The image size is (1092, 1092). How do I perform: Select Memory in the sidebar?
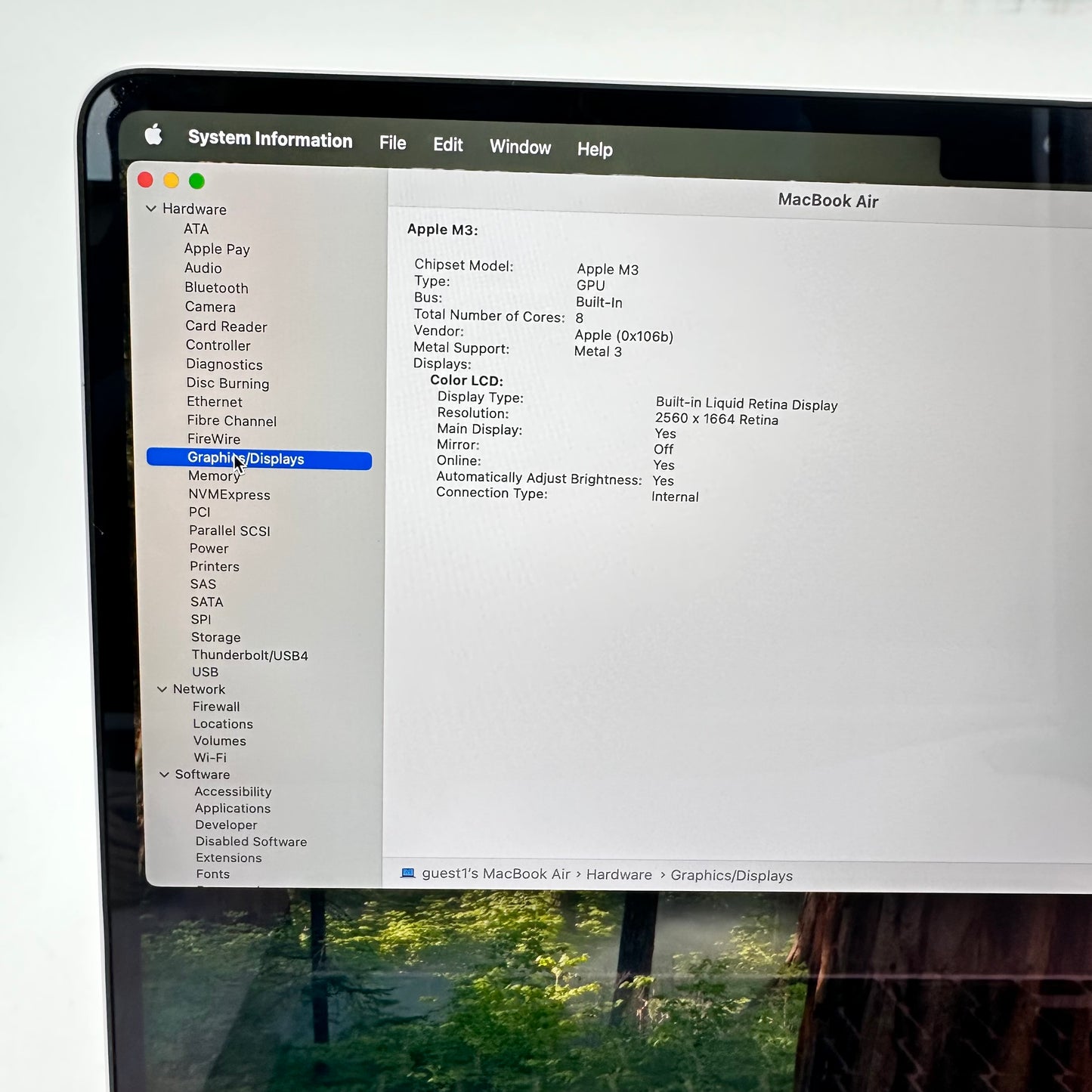tap(214, 476)
